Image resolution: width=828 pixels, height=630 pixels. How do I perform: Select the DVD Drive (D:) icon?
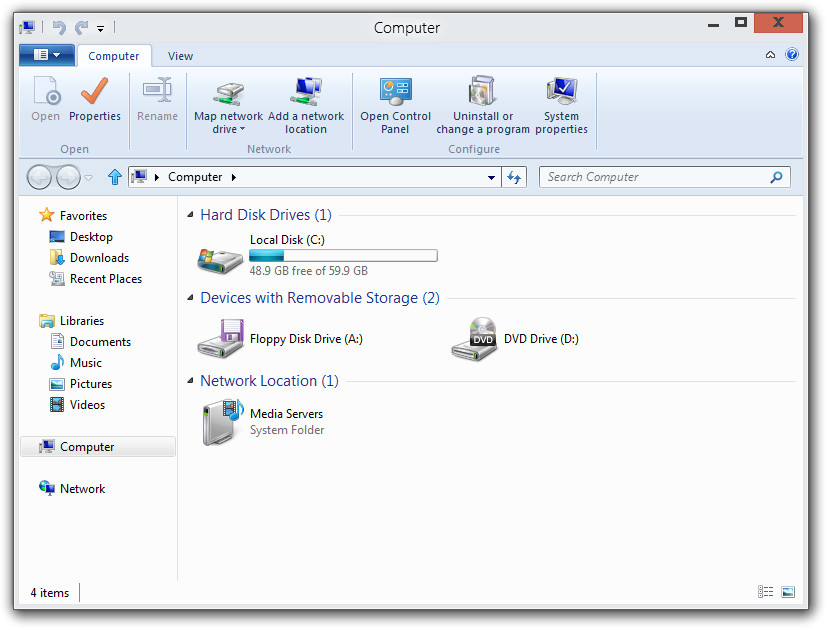click(474, 338)
